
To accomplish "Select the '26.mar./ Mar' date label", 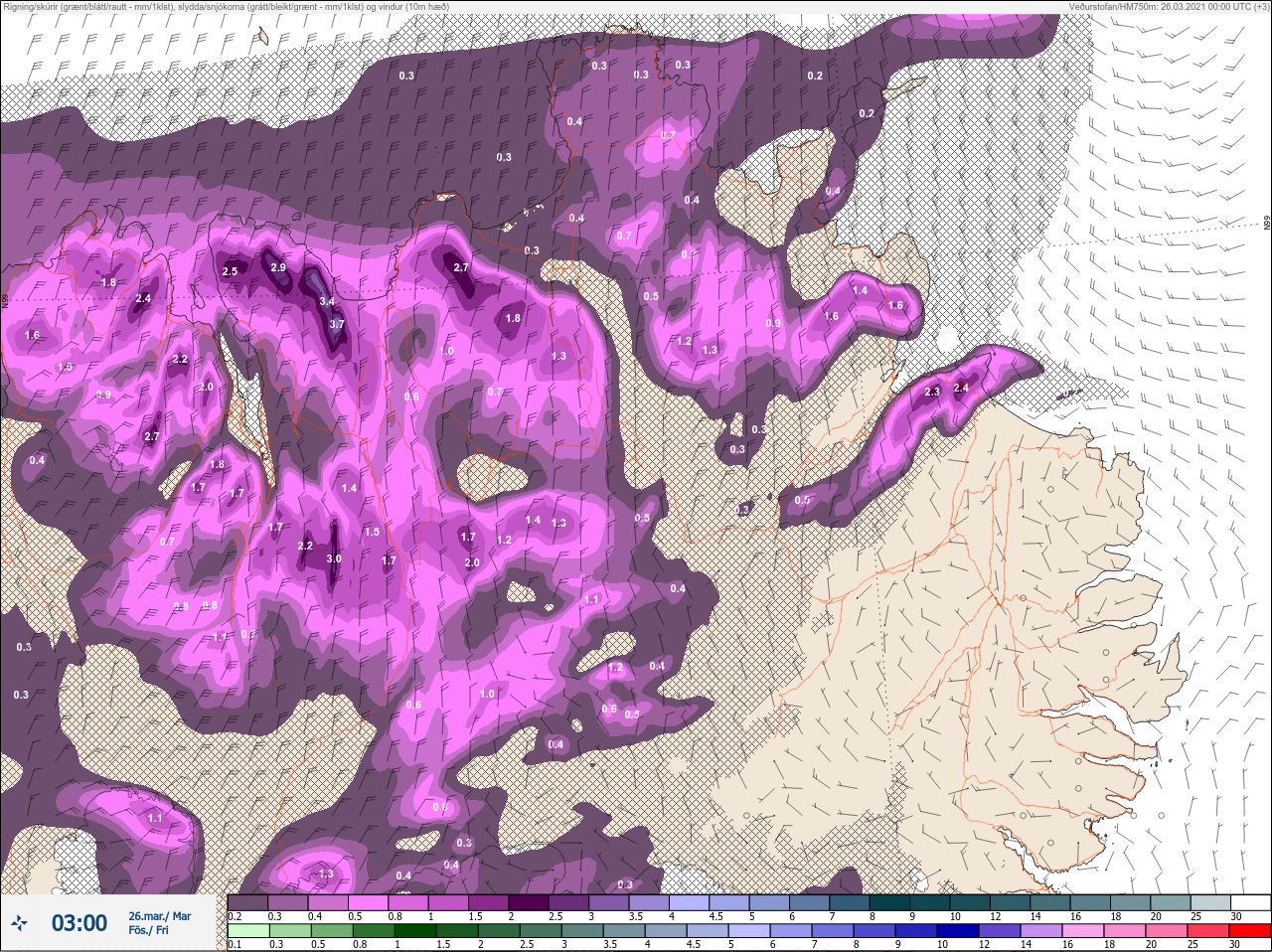I will click(x=160, y=916).
